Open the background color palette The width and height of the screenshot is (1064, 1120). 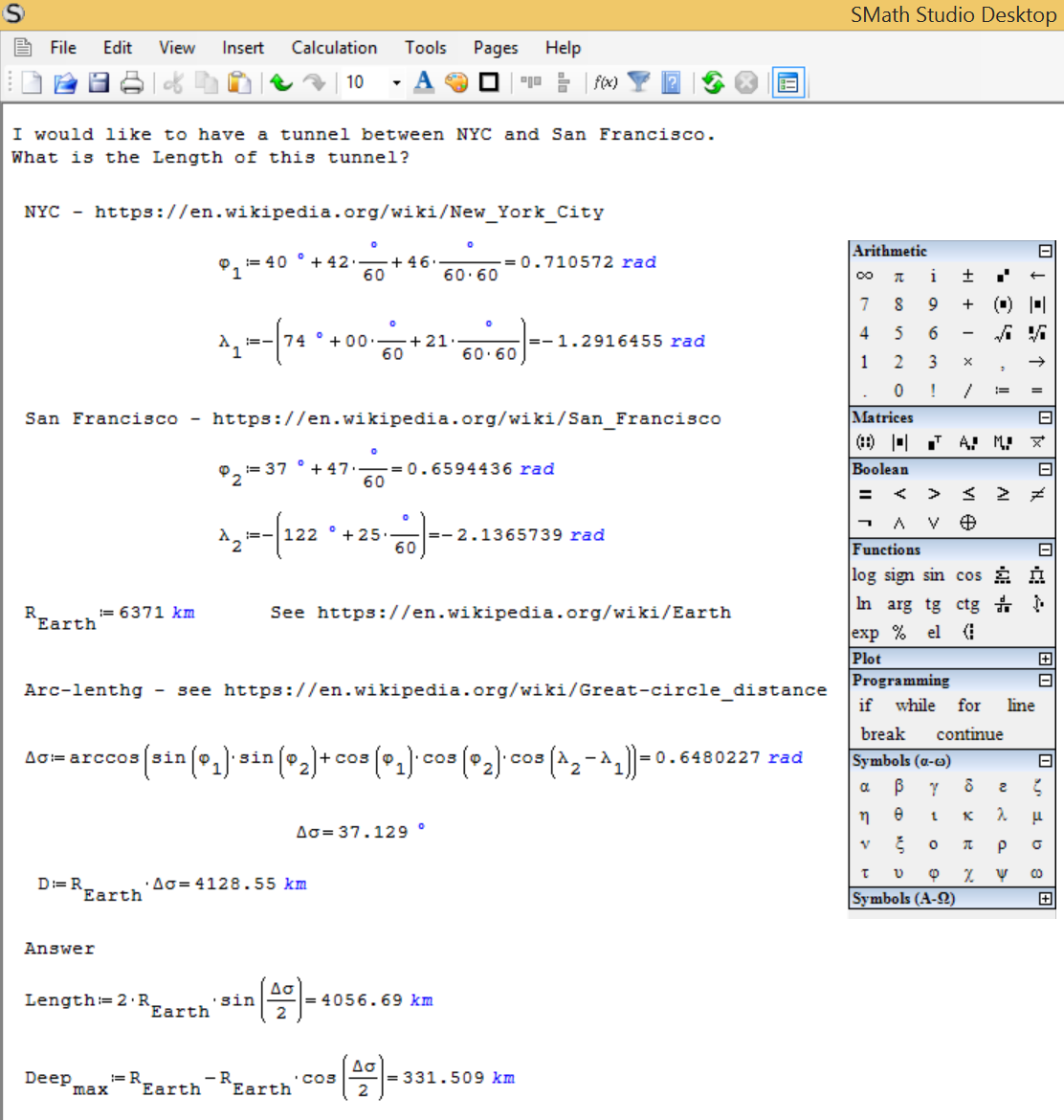point(456,83)
